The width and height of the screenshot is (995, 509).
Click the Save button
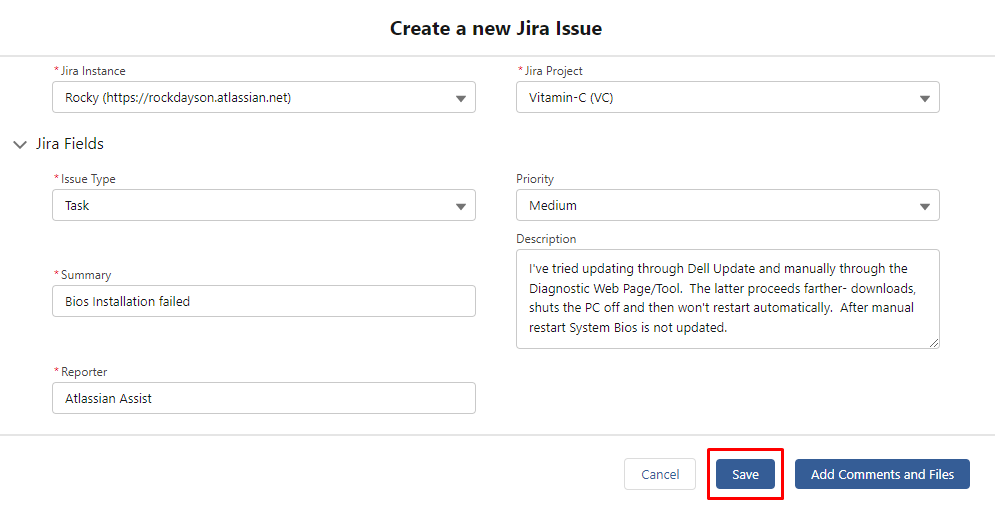(x=746, y=474)
